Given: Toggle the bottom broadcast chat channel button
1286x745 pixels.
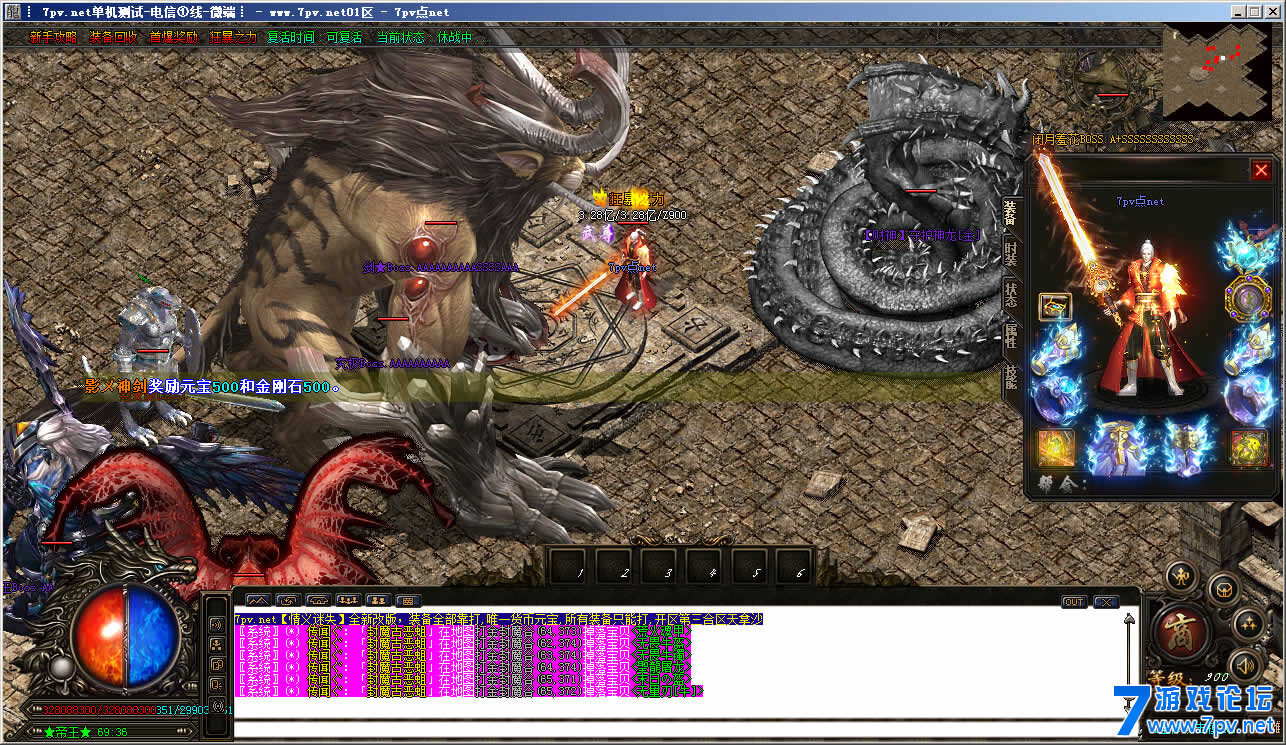Looking at the screenshot, I should click(x=217, y=706).
